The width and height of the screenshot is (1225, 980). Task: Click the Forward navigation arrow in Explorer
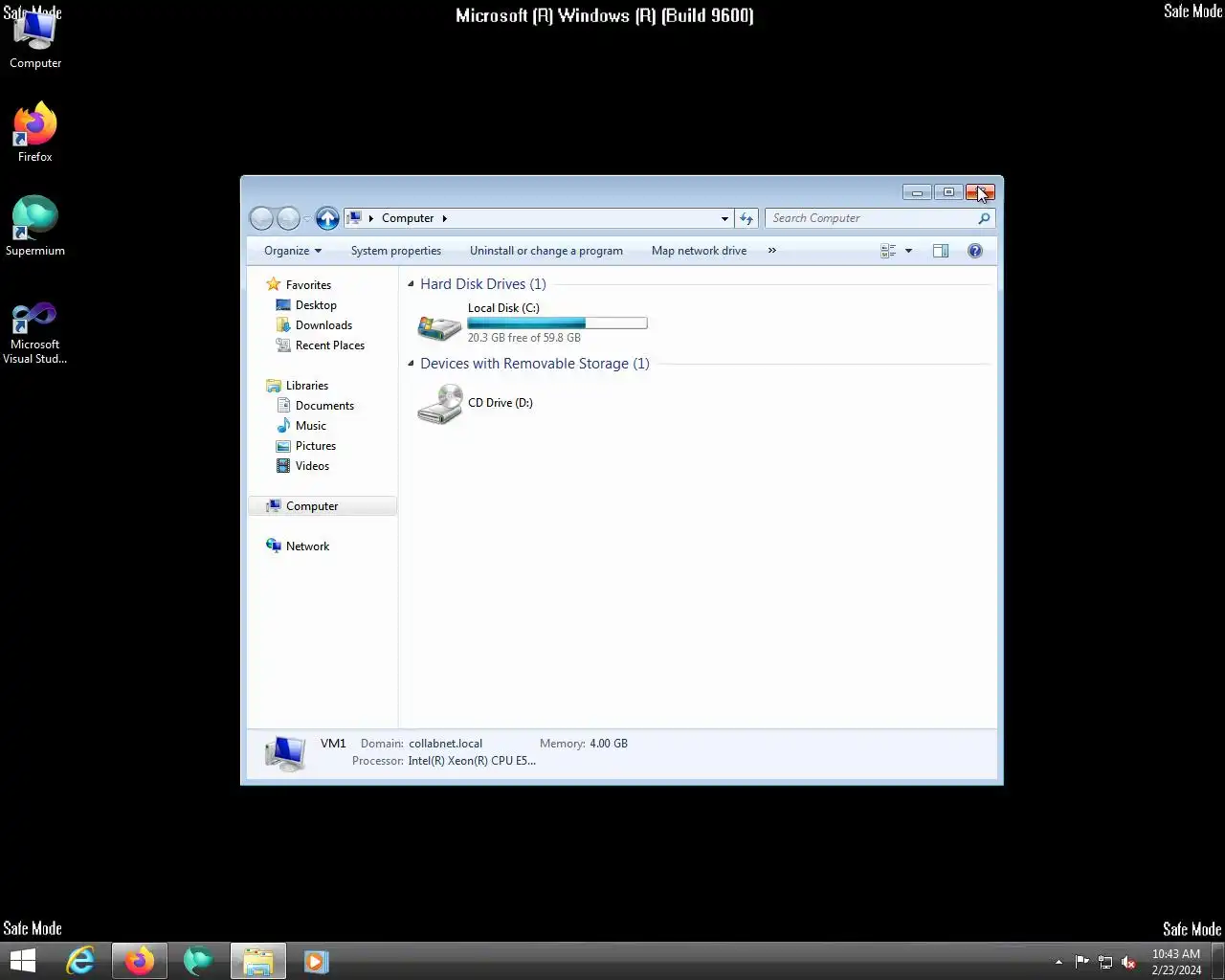[x=288, y=218]
